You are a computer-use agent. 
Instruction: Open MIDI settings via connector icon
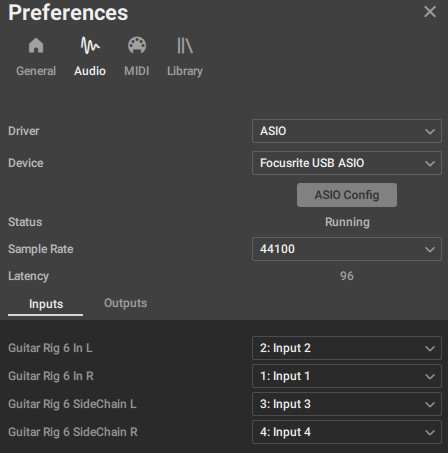point(137,45)
